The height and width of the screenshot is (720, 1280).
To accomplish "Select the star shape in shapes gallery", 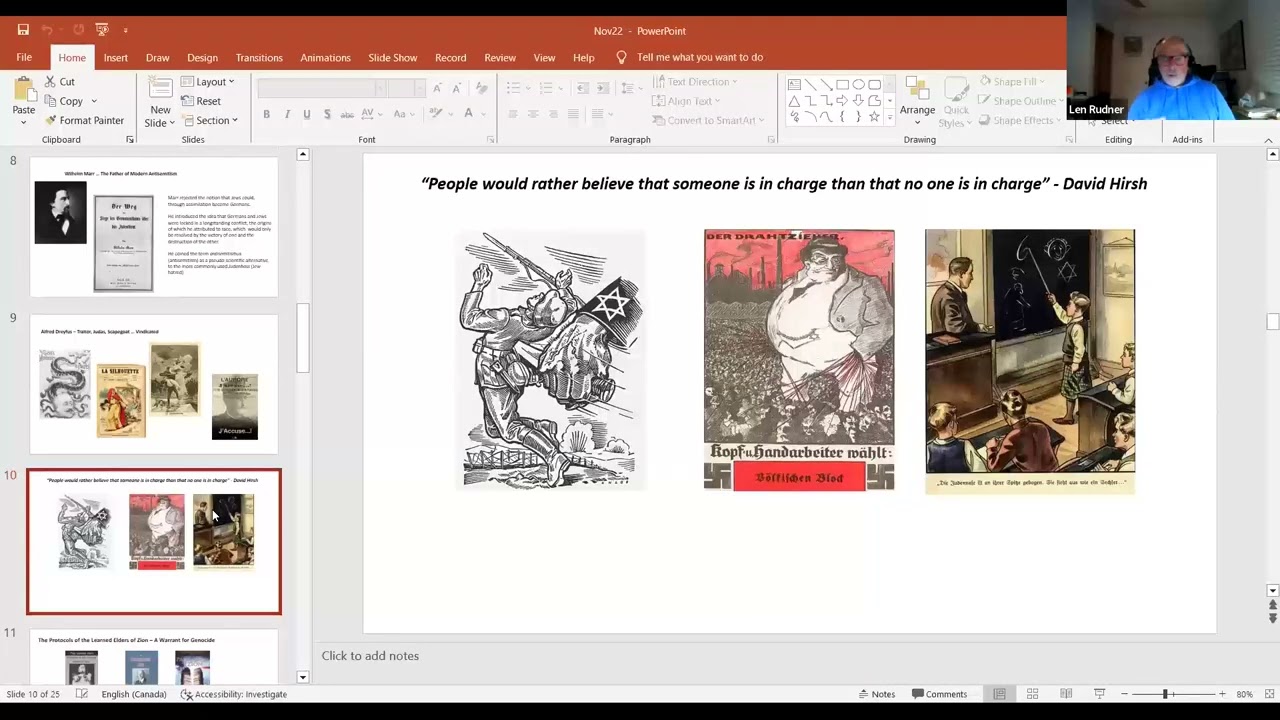I will [874, 117].
